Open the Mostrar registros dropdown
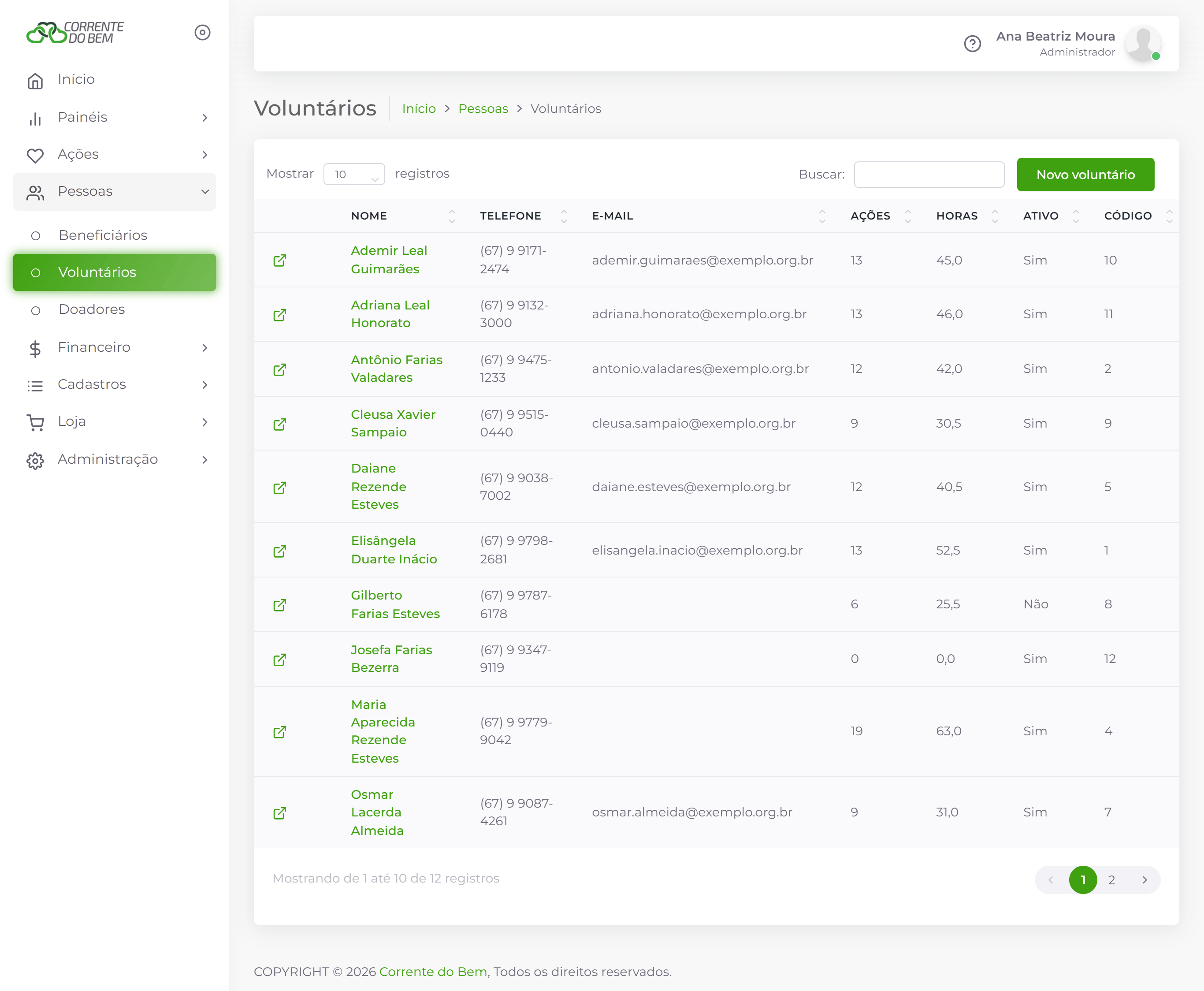 pos(354,174)
